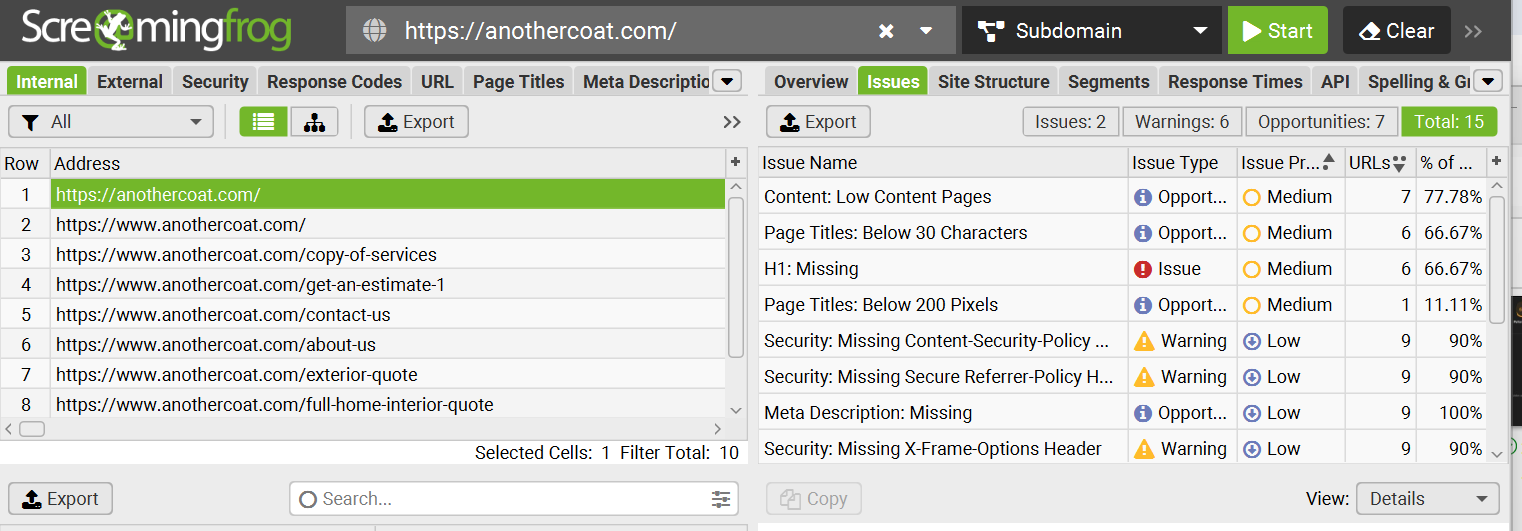The image size is (1522, 531).
Task: Expand the toolbar overflow chevrons
Action: [x=1473, y=31]
